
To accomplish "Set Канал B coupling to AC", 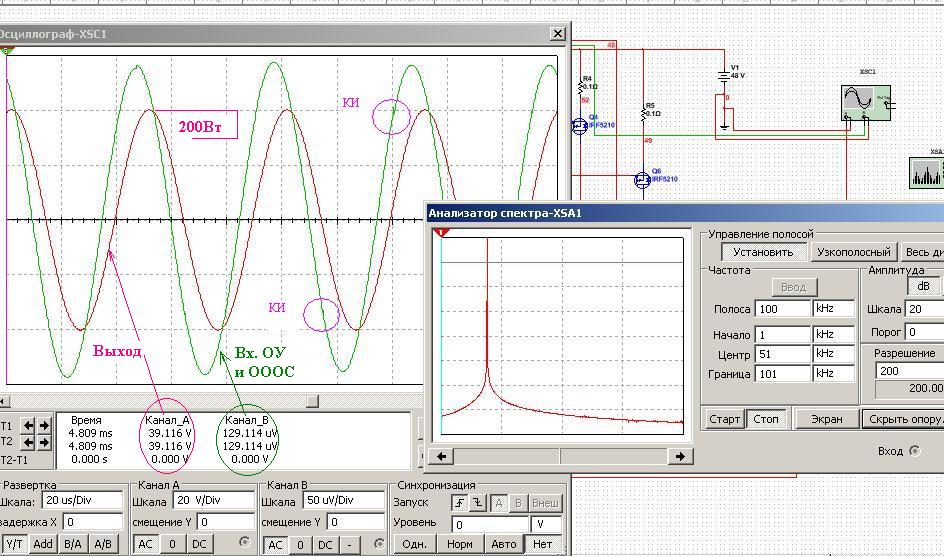I will point(275,545).
